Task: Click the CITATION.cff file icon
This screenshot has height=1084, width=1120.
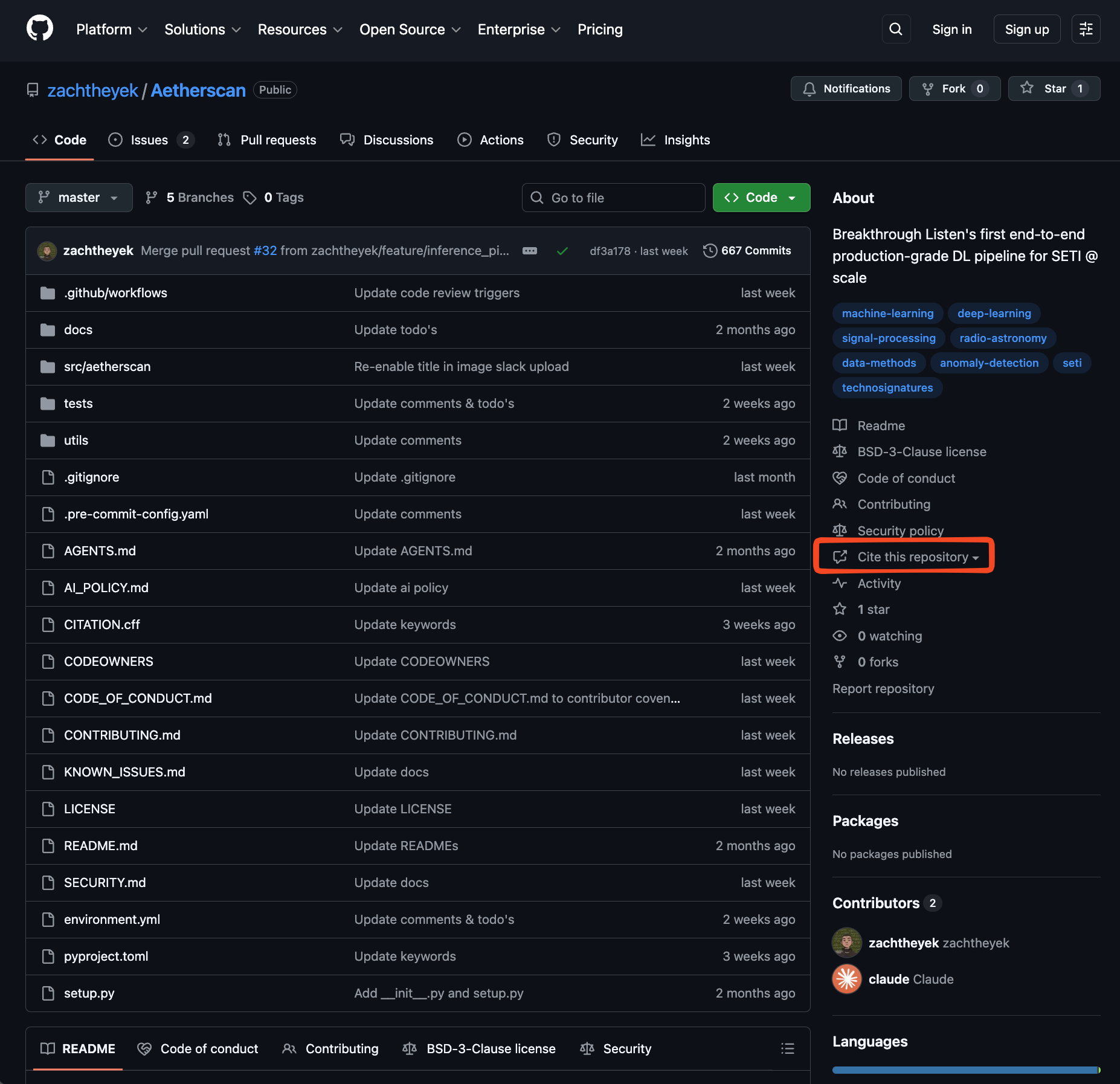Action: [48, 625]
